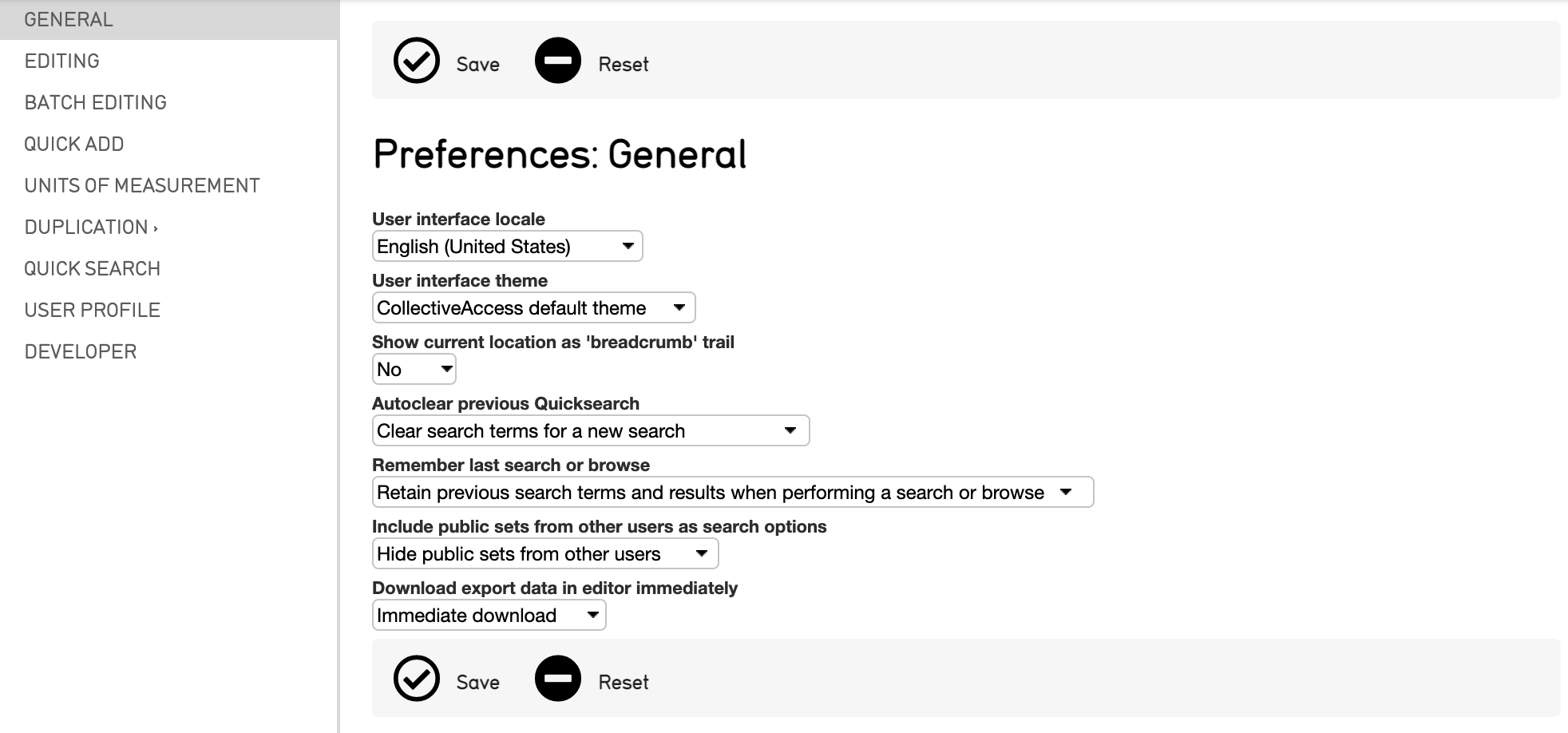This screenshot has width=1568, height=733.
Task: Select Quick Add in sidebar
Action: click(74, 144)
